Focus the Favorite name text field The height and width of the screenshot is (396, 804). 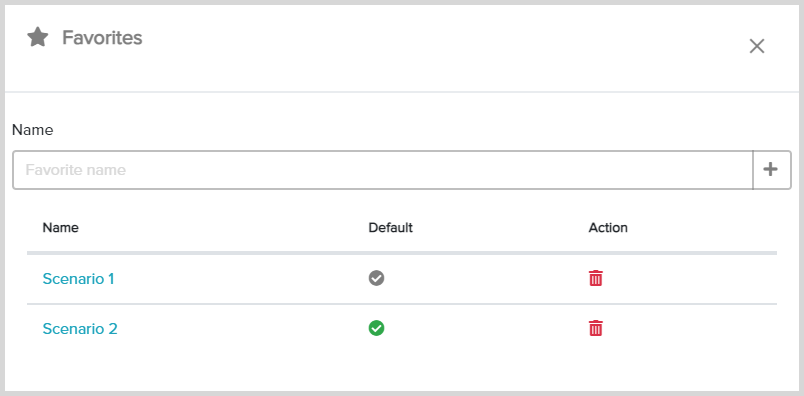click(x=383, y=170)
